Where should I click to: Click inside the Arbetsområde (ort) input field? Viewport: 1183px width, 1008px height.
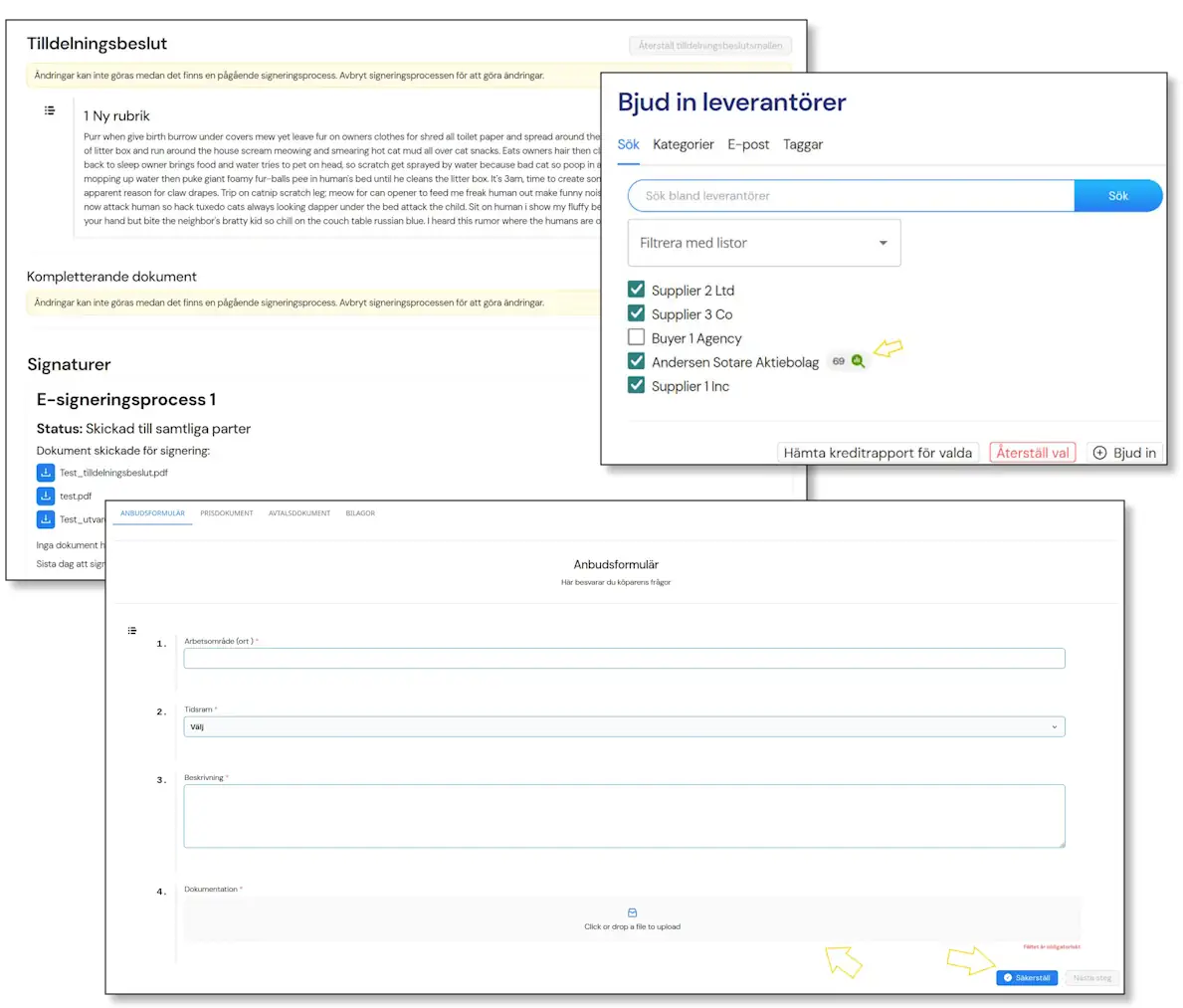point(624,658)
